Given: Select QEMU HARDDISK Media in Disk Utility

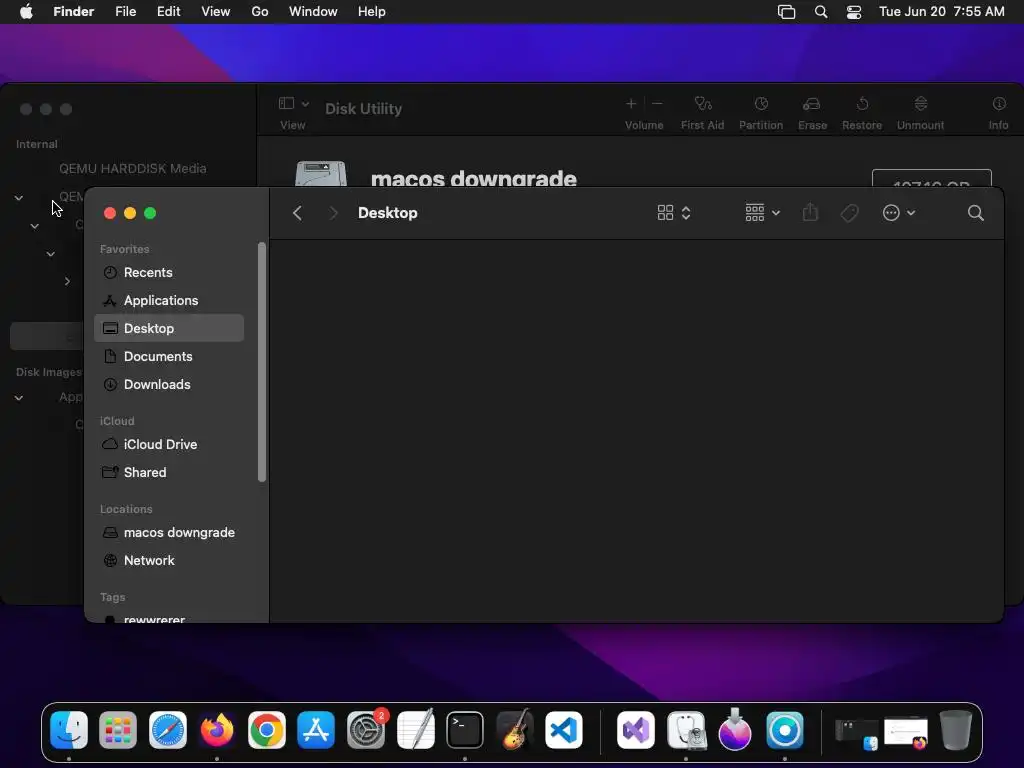Looking at the screenshot, I should [x=133, y=168].
